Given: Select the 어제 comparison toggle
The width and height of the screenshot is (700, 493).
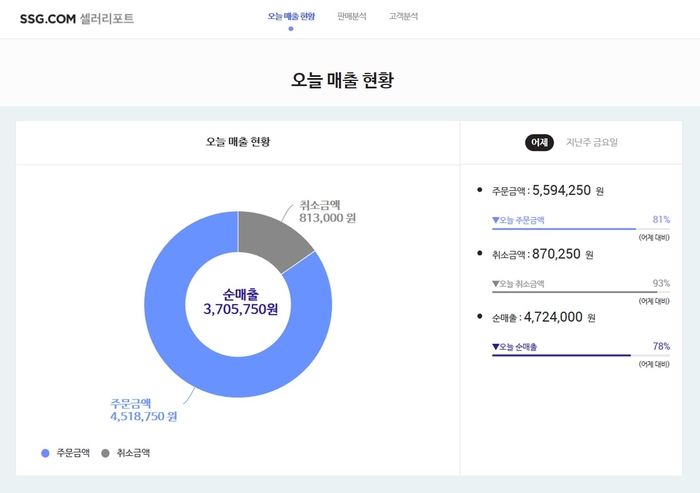Looking at the screenshot, I should (x=539, y=142).
